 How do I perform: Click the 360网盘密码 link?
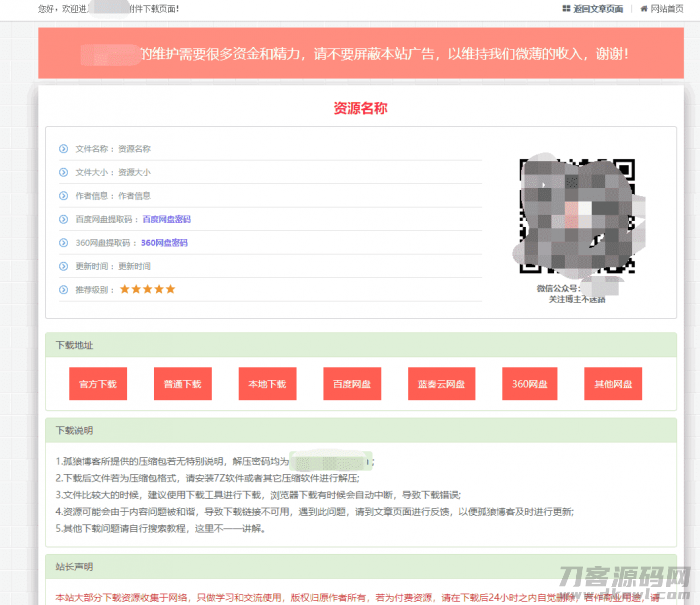(164, 243)
